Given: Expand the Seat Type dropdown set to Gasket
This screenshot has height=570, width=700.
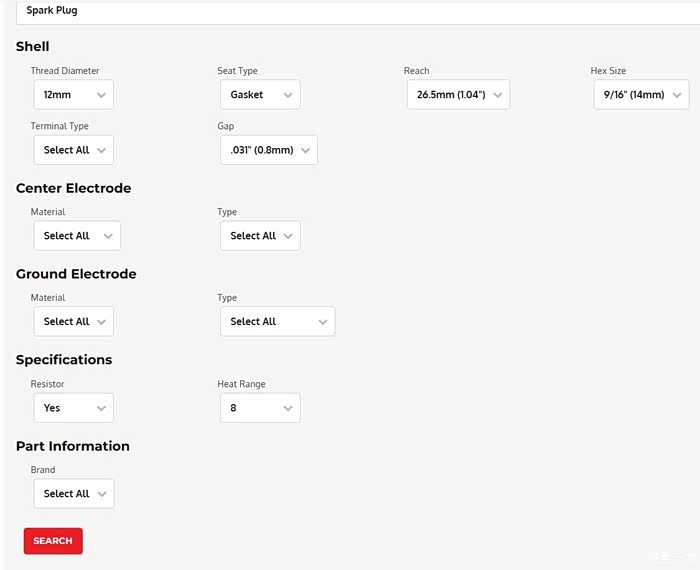Looking at the screenshot, I should [x=259, y=95].
